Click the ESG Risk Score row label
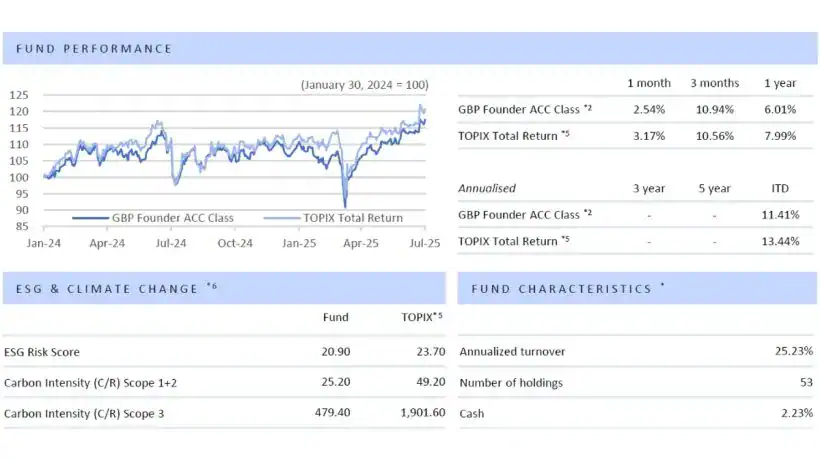Image resolution: width=820 pixels, height=461 pixels. point(42,352)
